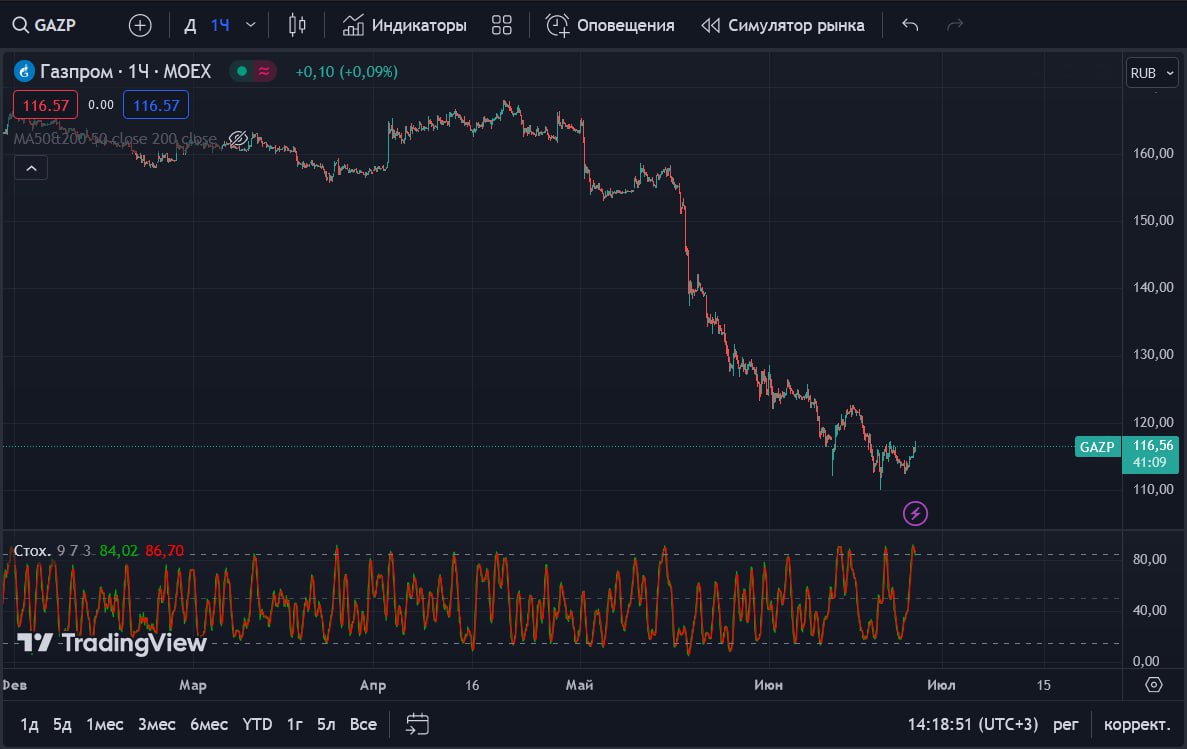
Task: Select the YTD range
Action: pos(257,725)
